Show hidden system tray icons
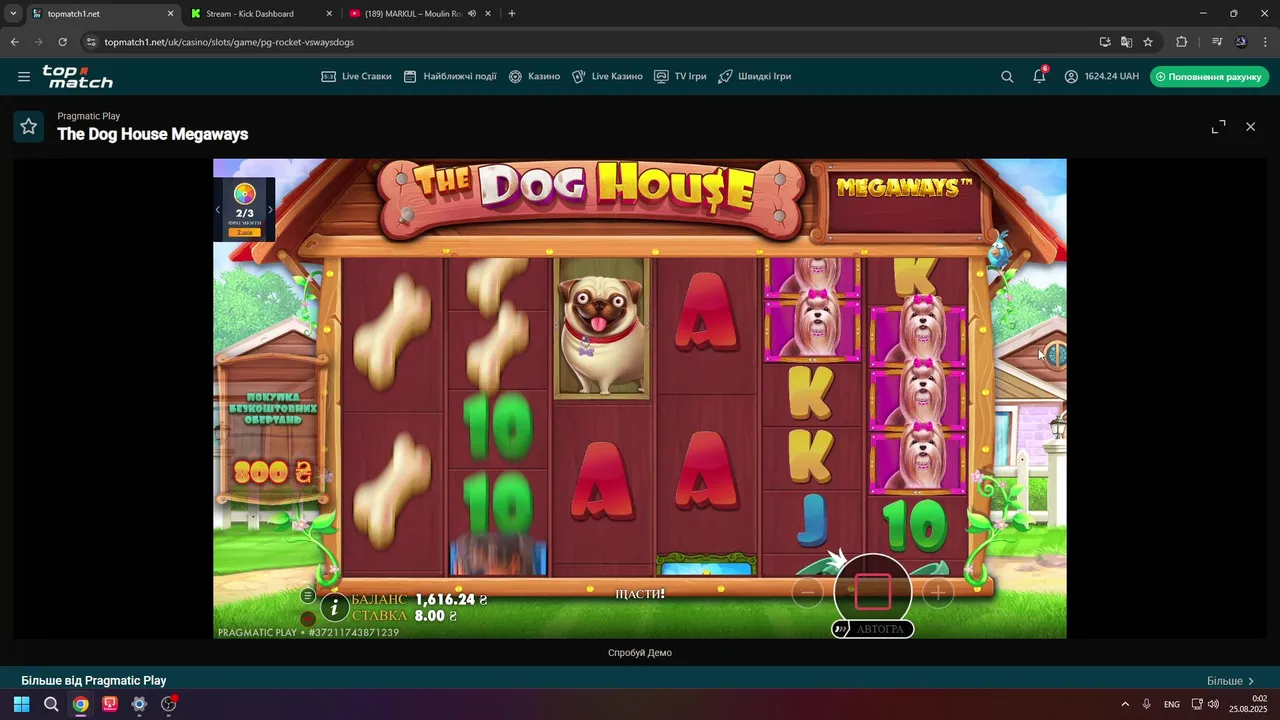 click(x=1125, y=704)
